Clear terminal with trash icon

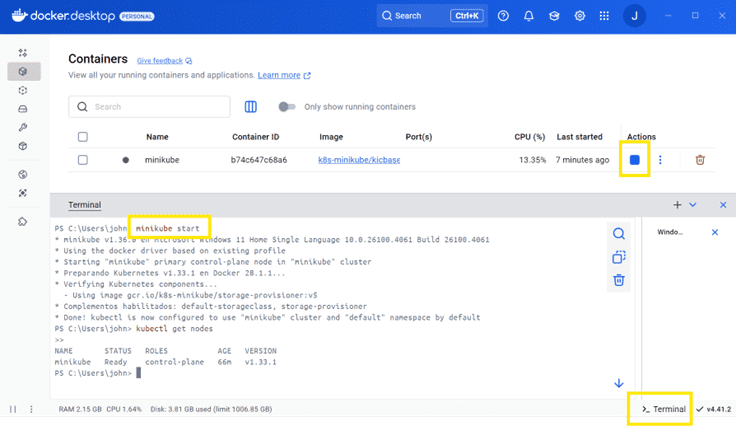pos(619,280)
